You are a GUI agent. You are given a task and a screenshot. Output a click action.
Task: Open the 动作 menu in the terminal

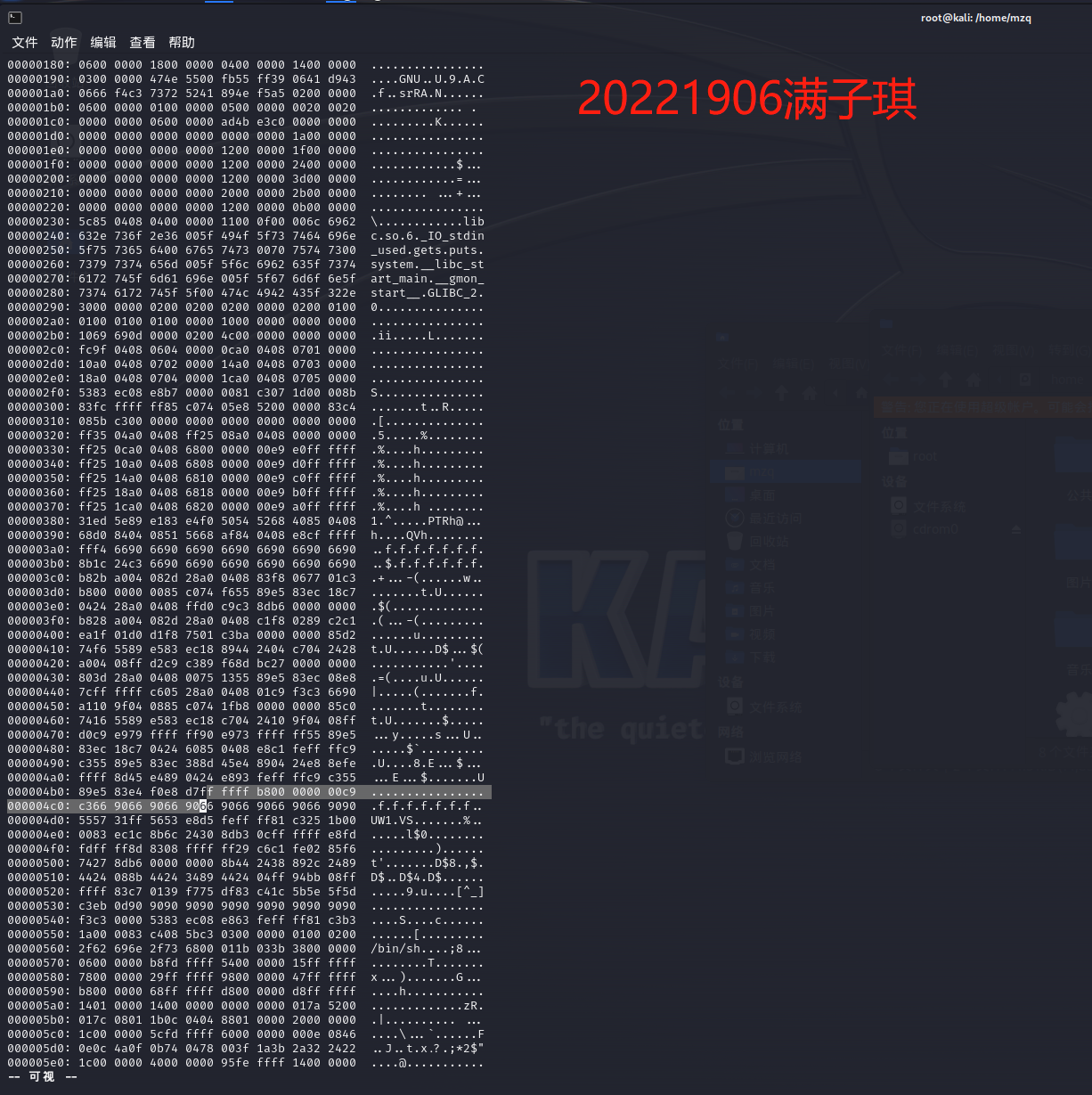pos(62,42)
